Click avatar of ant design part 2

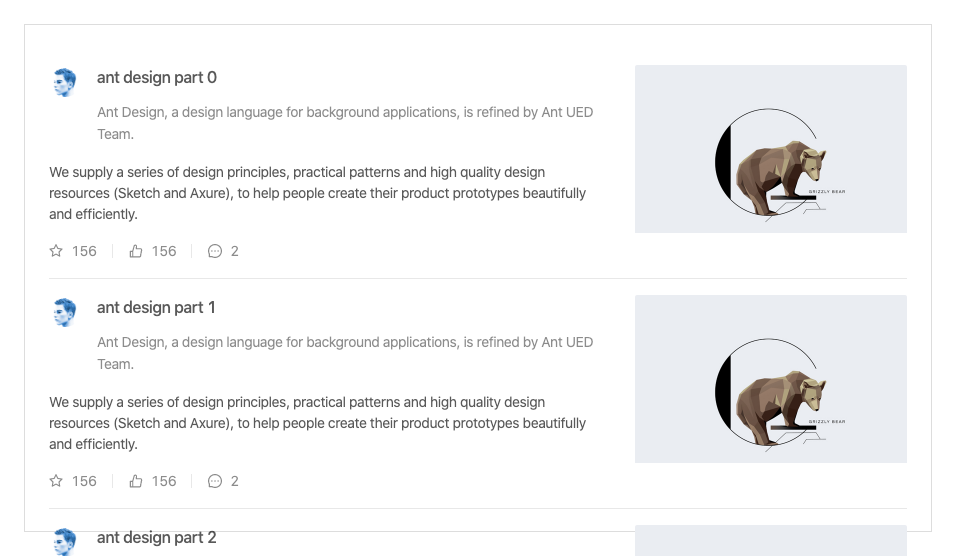(x=65, y=541)
